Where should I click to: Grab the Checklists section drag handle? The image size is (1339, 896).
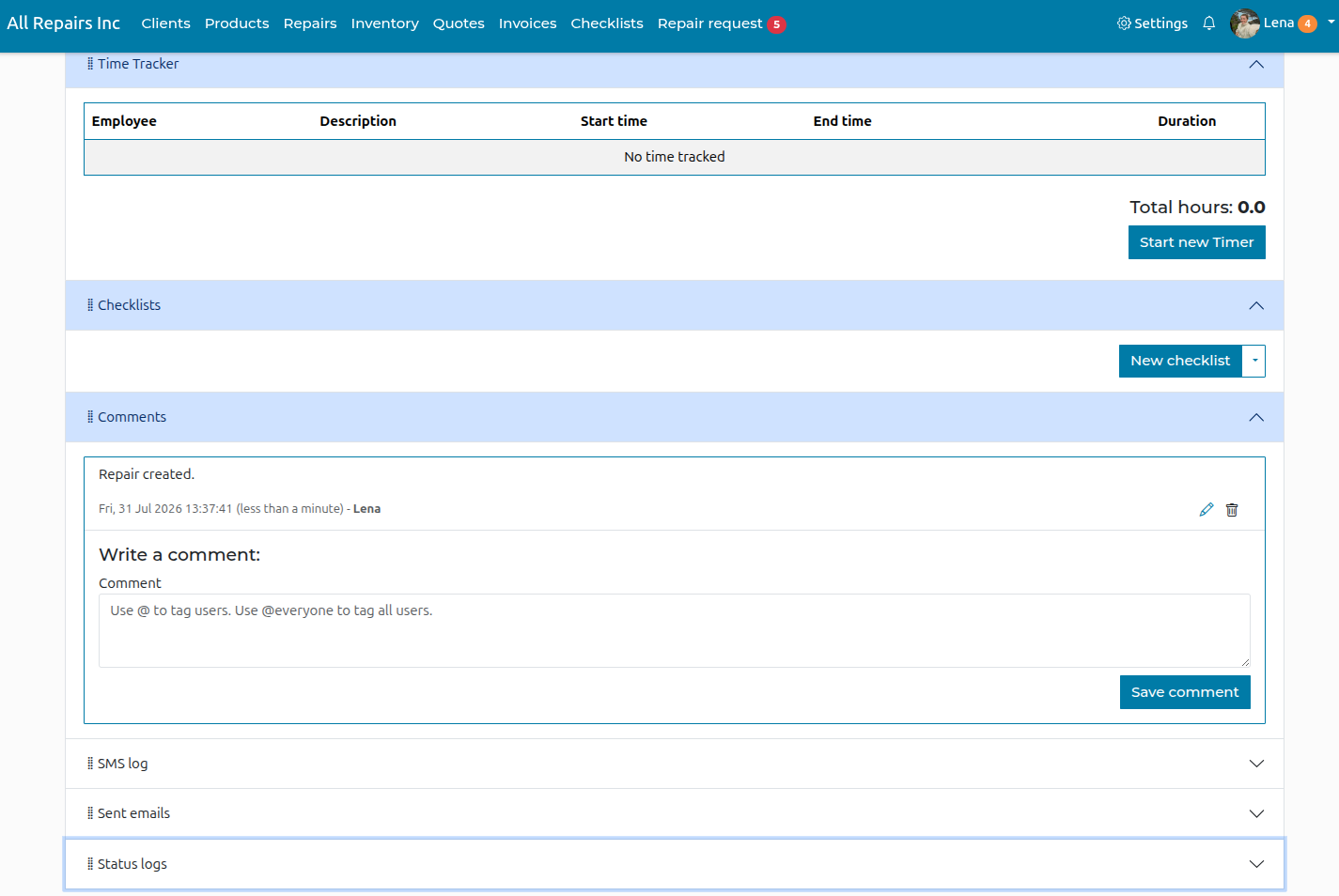coord(90,305)
